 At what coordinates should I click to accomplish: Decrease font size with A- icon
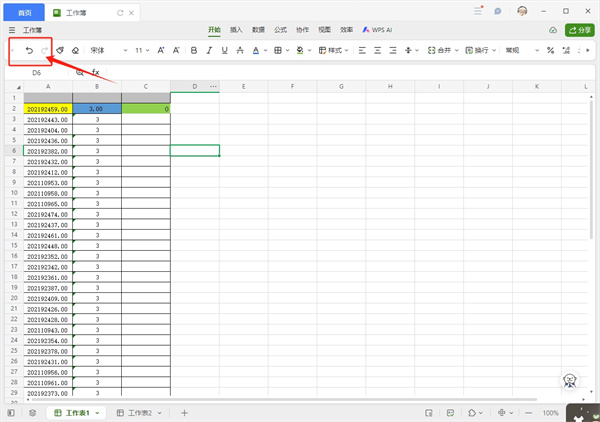(176, 50)
